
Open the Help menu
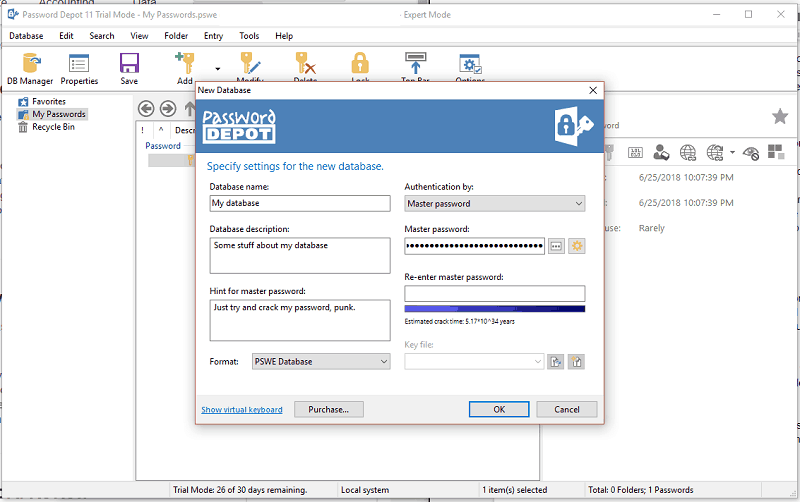coord(284,36)
